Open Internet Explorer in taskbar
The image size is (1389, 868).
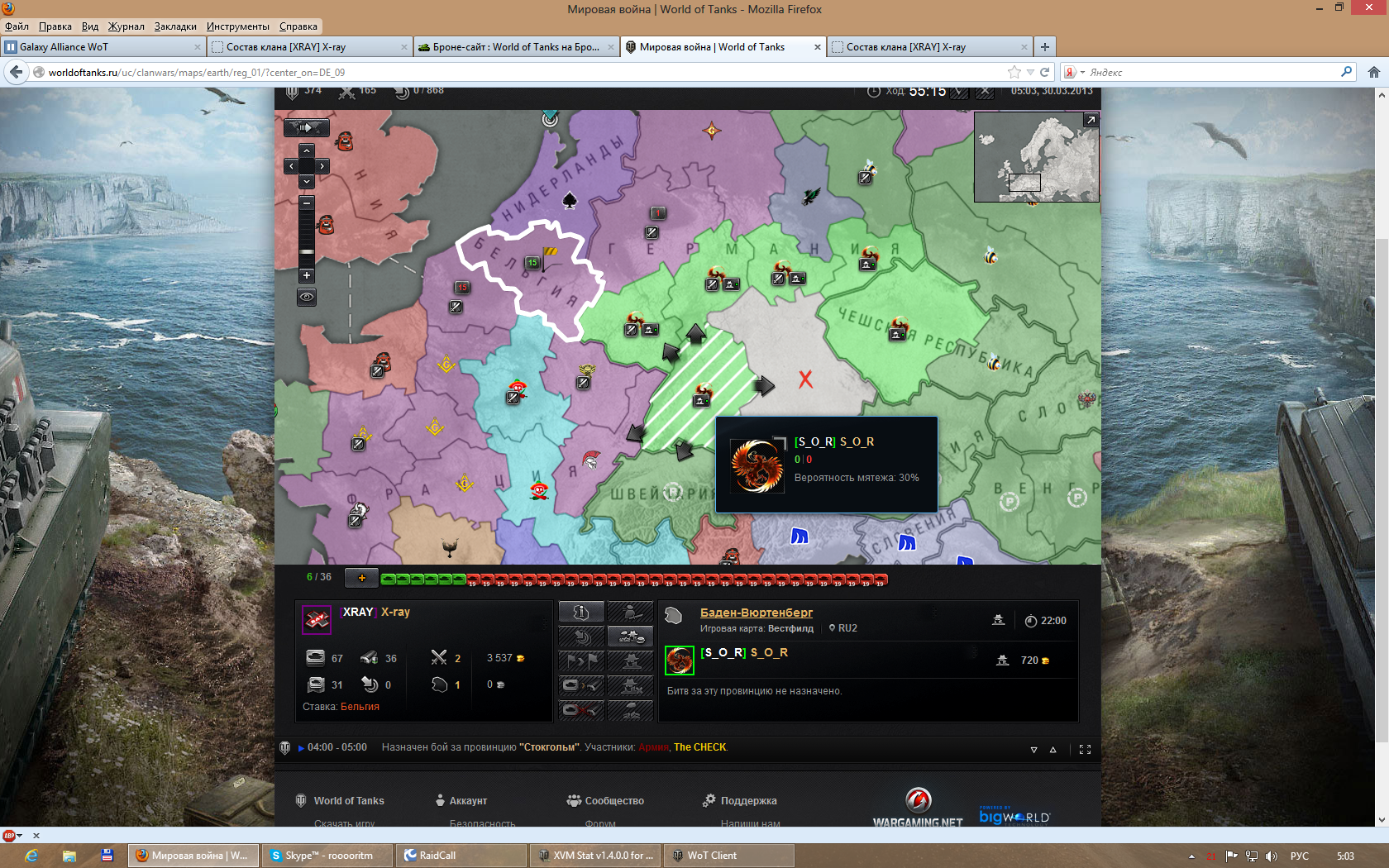(31, 856)
